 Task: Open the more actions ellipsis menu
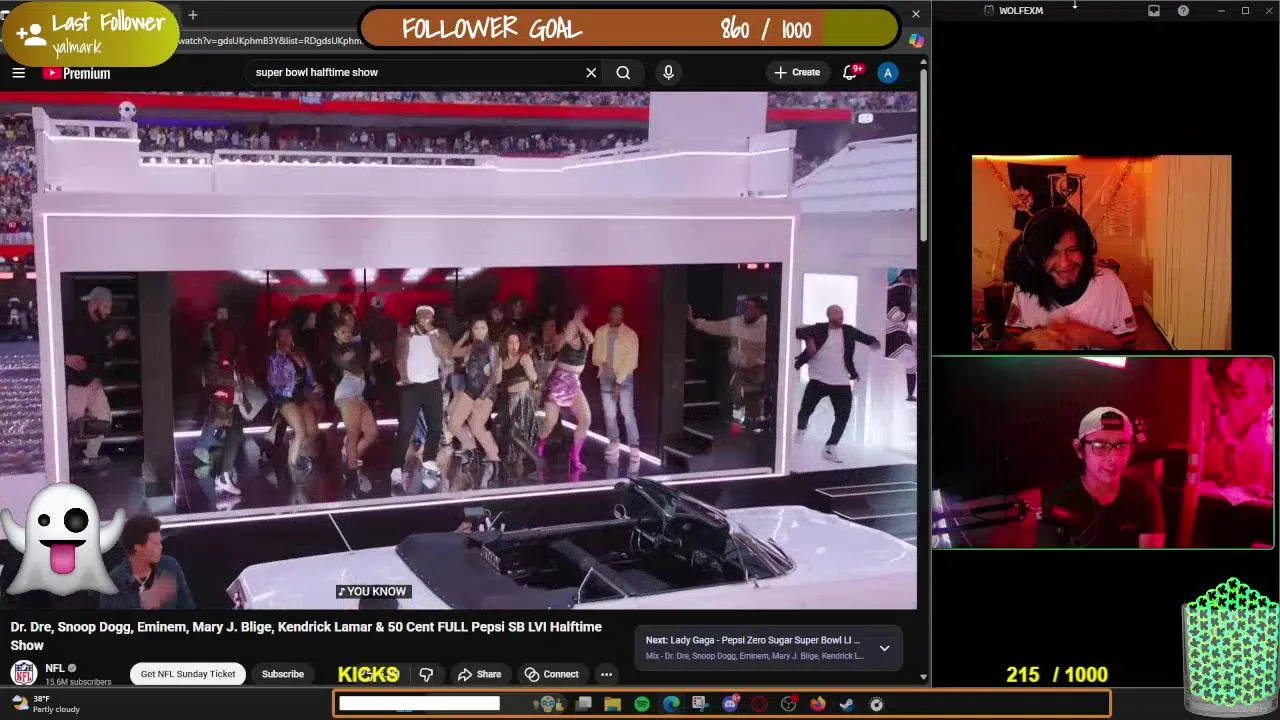click(x=606, y=674)
